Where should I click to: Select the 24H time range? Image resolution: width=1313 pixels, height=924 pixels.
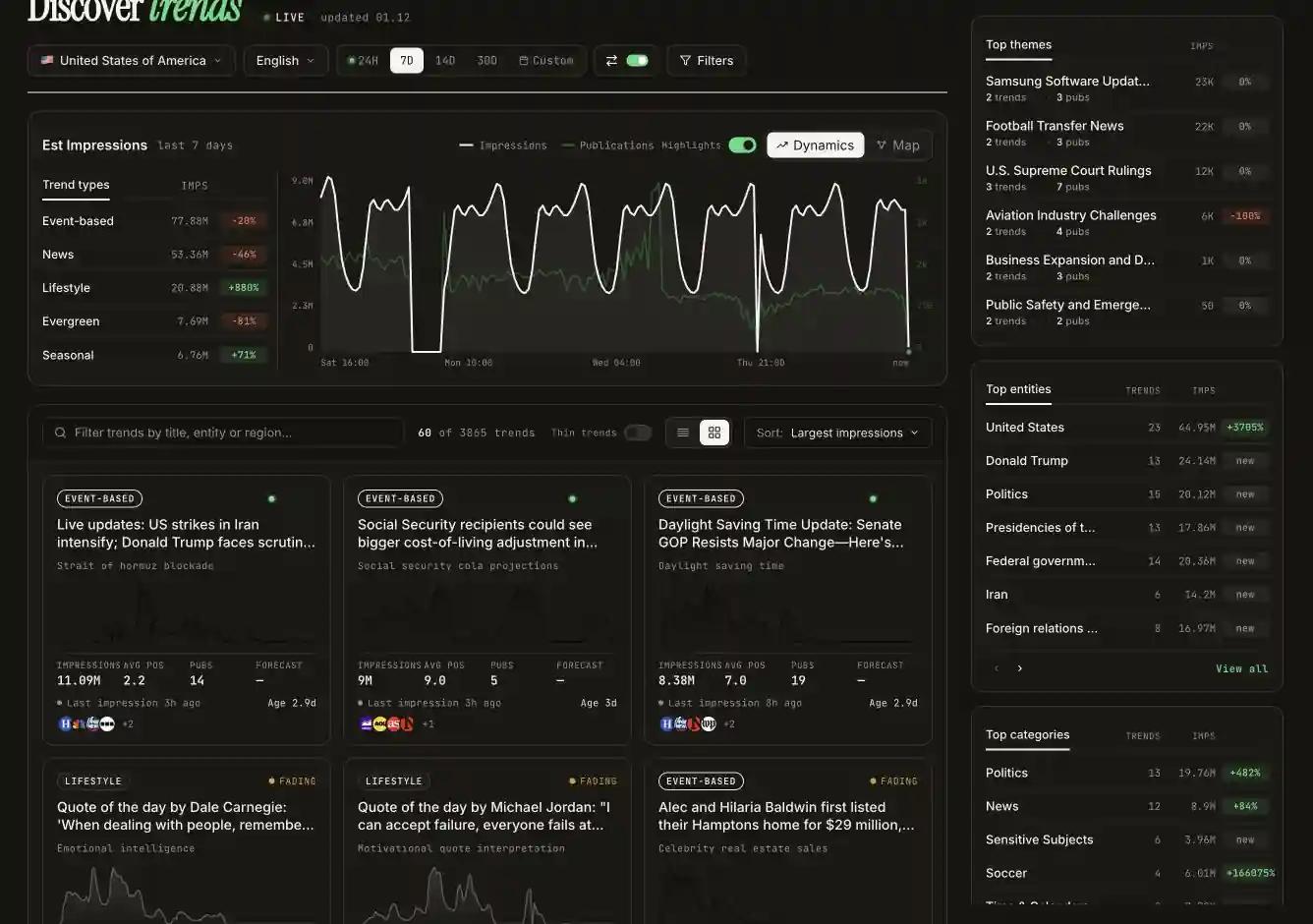pyautogui.click(x=363, y=61)
